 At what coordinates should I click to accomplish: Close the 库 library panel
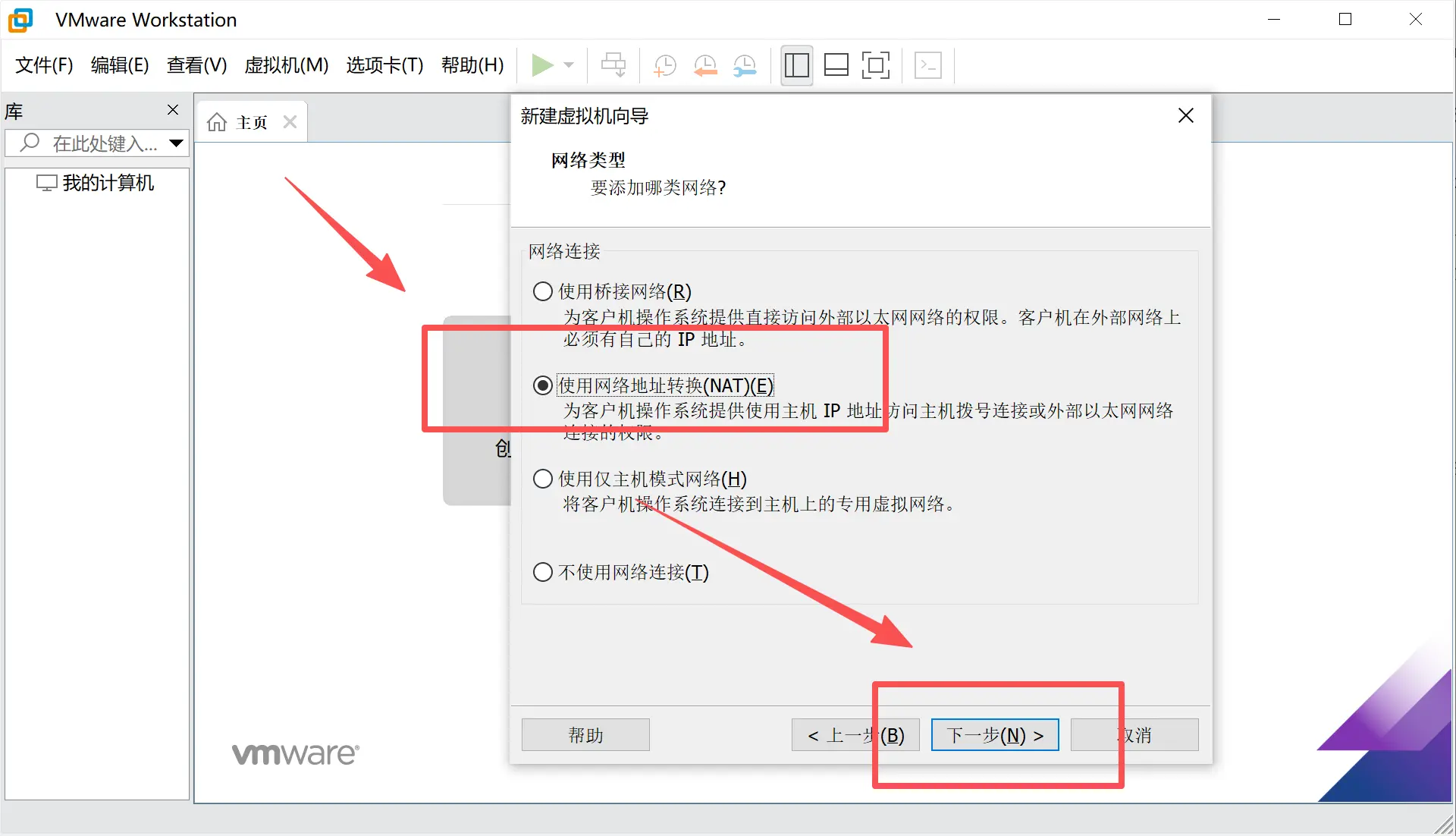[x=173, y=110]
